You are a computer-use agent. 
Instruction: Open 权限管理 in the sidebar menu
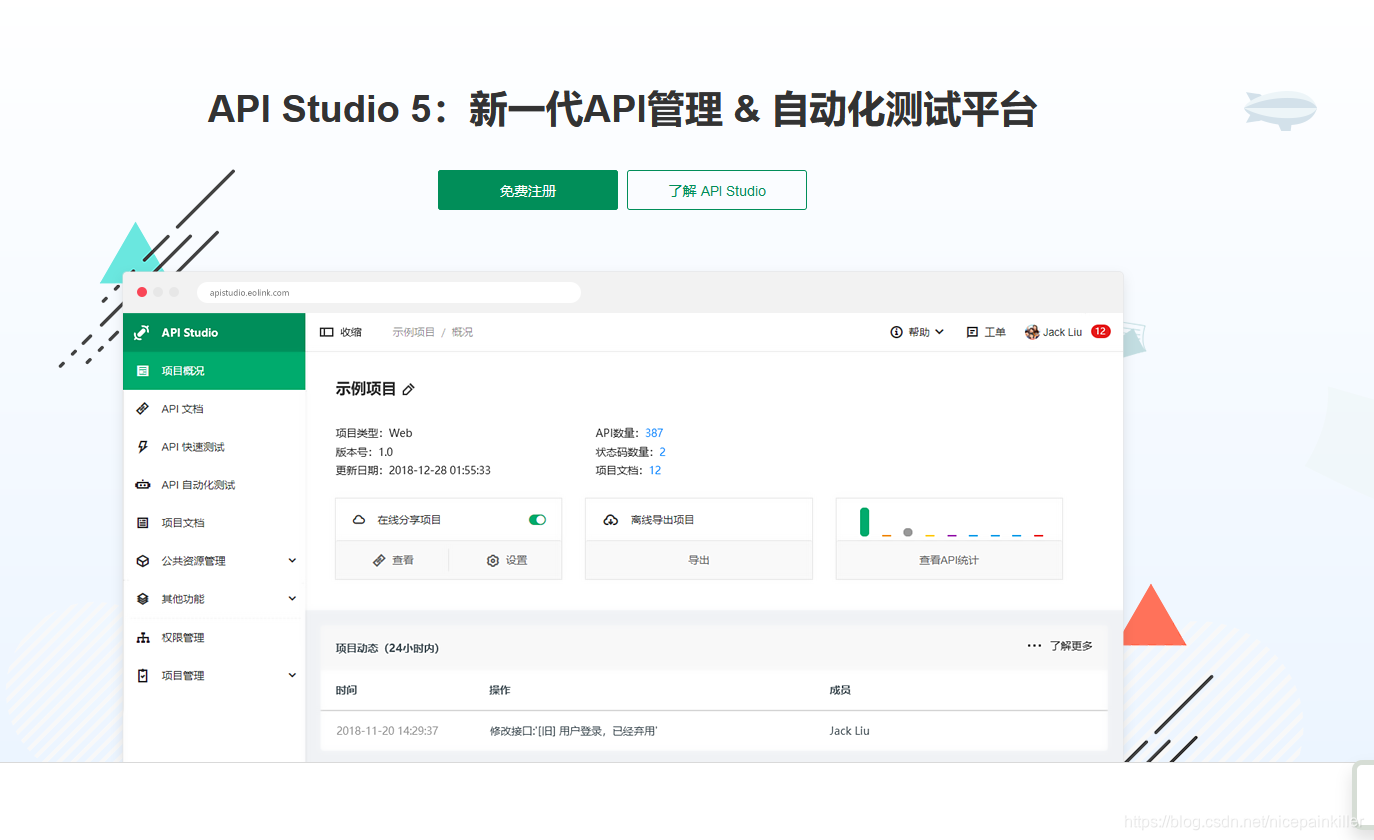tap(214, 637)
